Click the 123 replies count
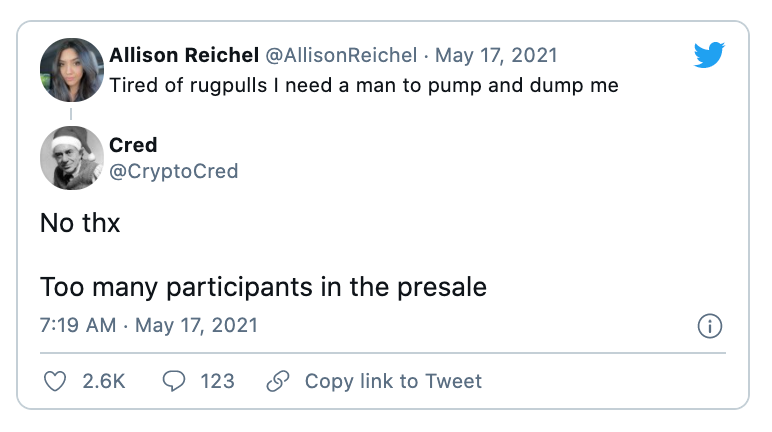Image resolution: width=772 pixels, height=432 pixels. [216, 381]
